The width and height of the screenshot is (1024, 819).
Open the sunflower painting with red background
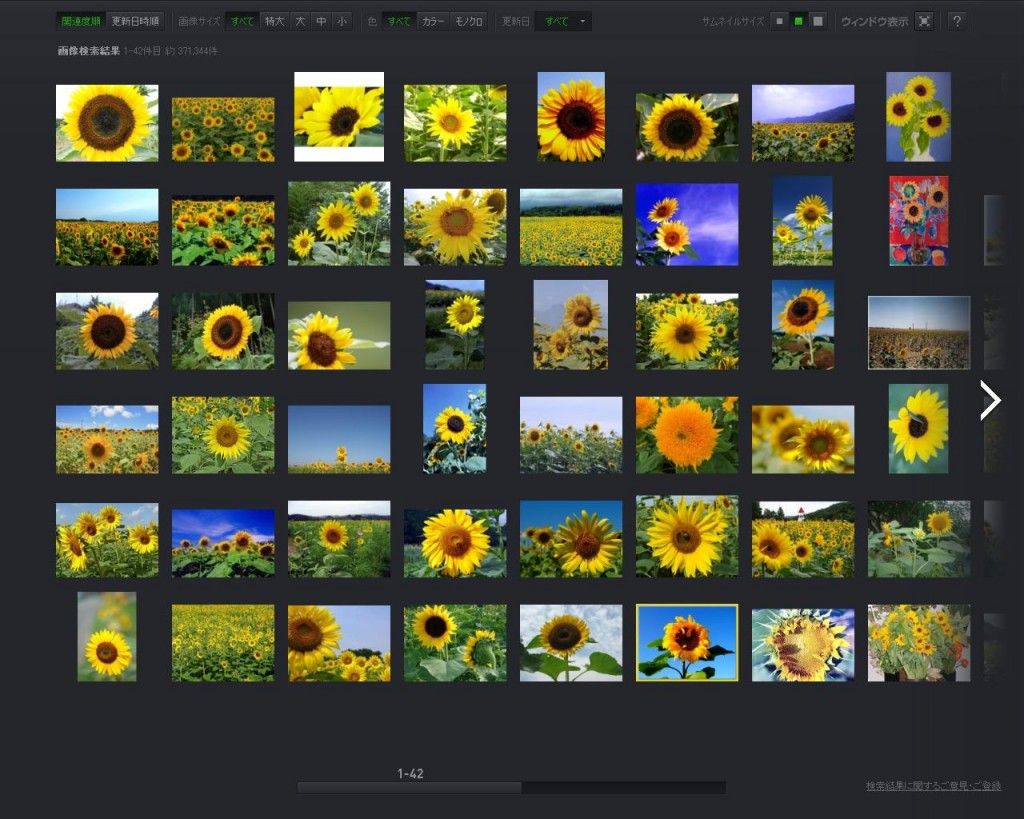point(919,221)
